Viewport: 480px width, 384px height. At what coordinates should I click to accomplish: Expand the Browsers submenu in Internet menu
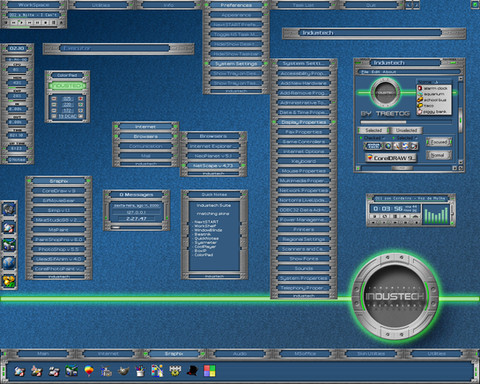(146, 136)
